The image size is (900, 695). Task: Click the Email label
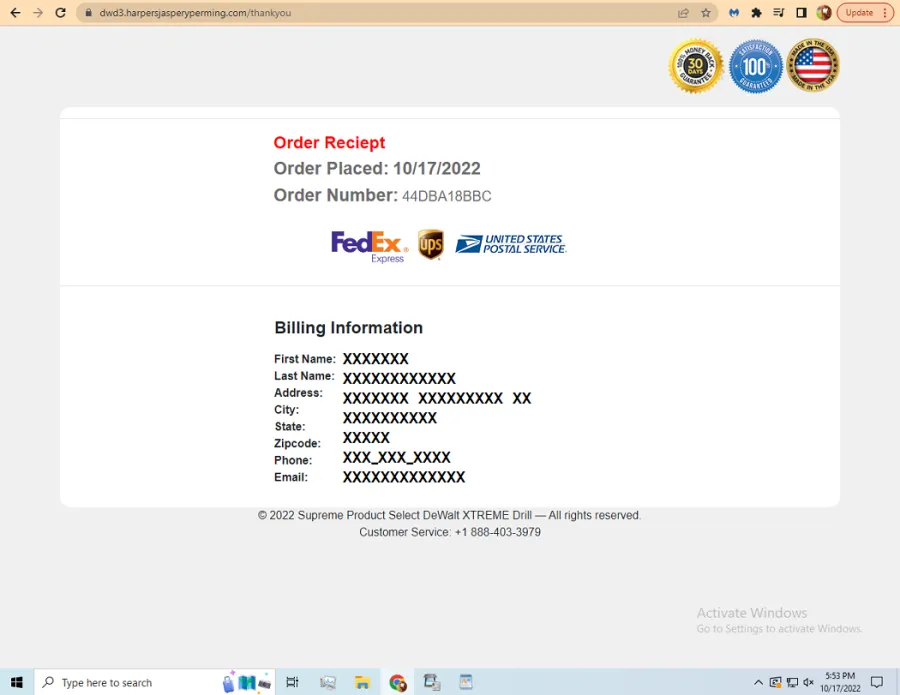291,477
